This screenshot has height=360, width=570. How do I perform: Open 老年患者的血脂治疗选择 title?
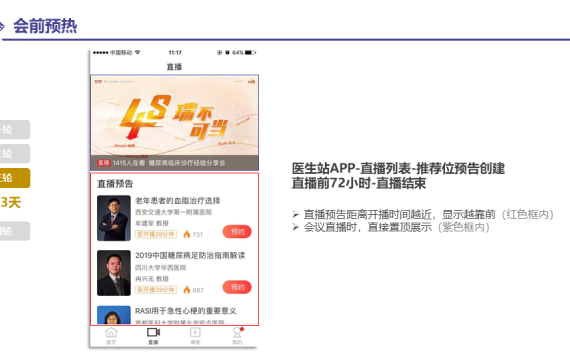[178, 201]
